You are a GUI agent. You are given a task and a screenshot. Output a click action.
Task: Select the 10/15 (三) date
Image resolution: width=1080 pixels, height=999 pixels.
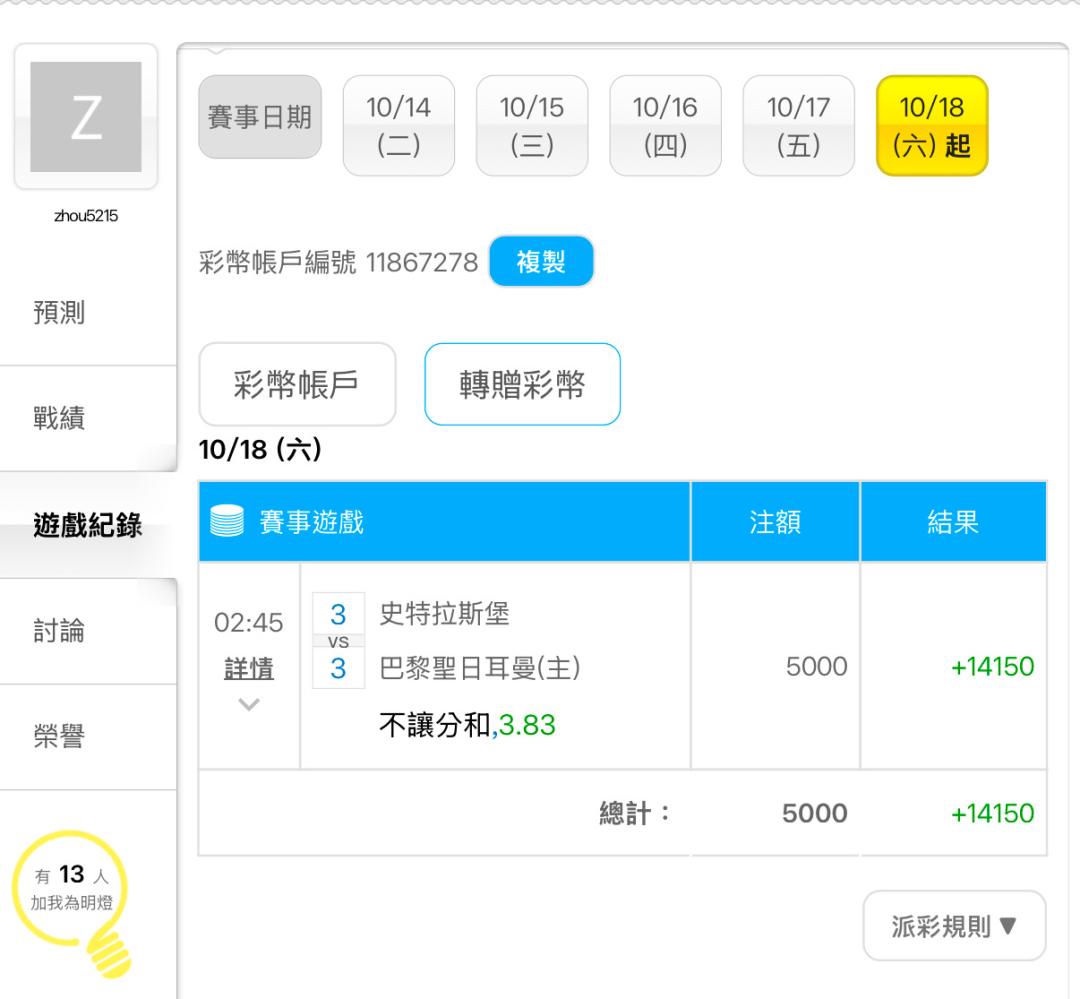click(x=531, y=126)
